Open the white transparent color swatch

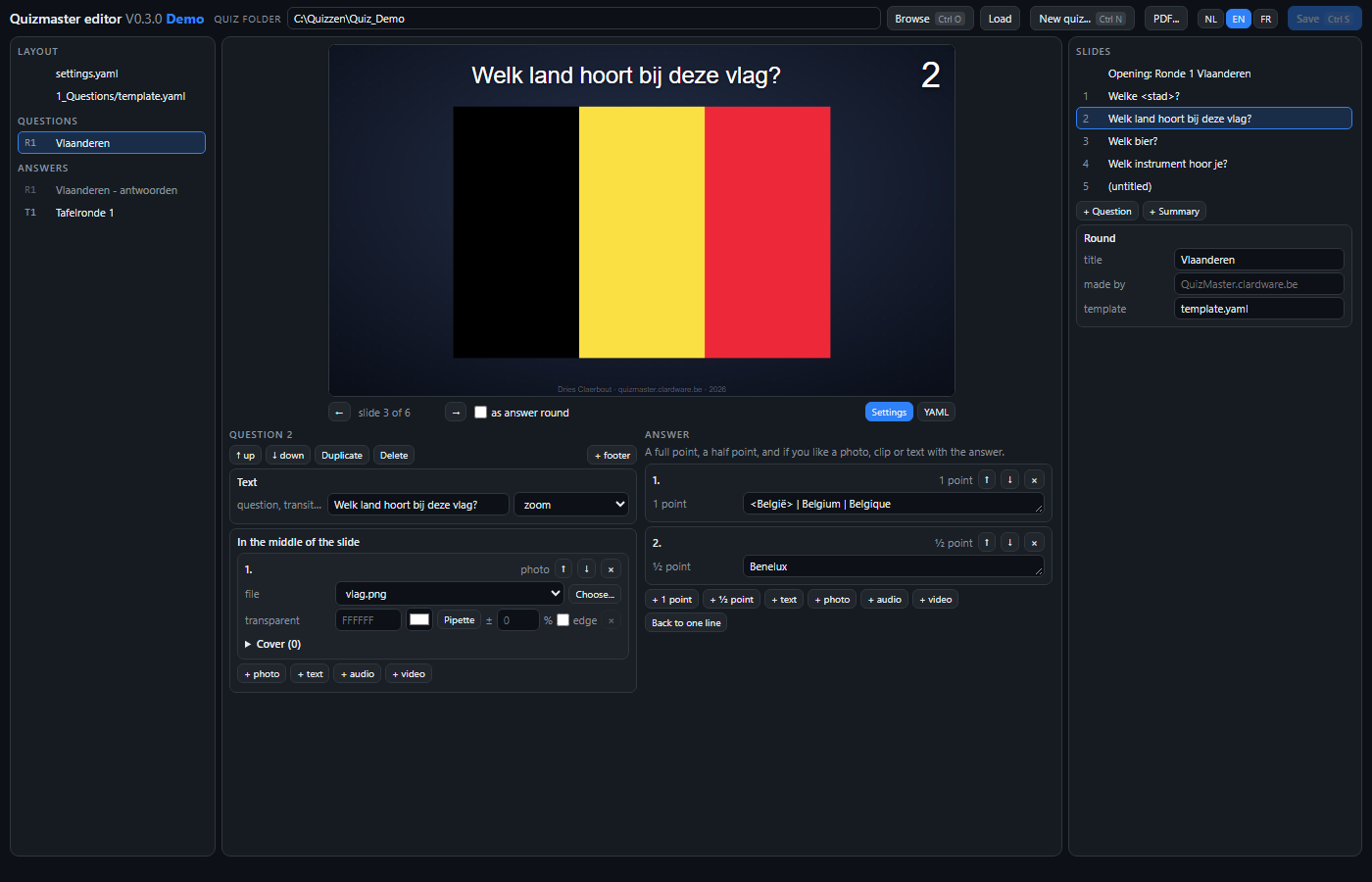tap(419, 620)
